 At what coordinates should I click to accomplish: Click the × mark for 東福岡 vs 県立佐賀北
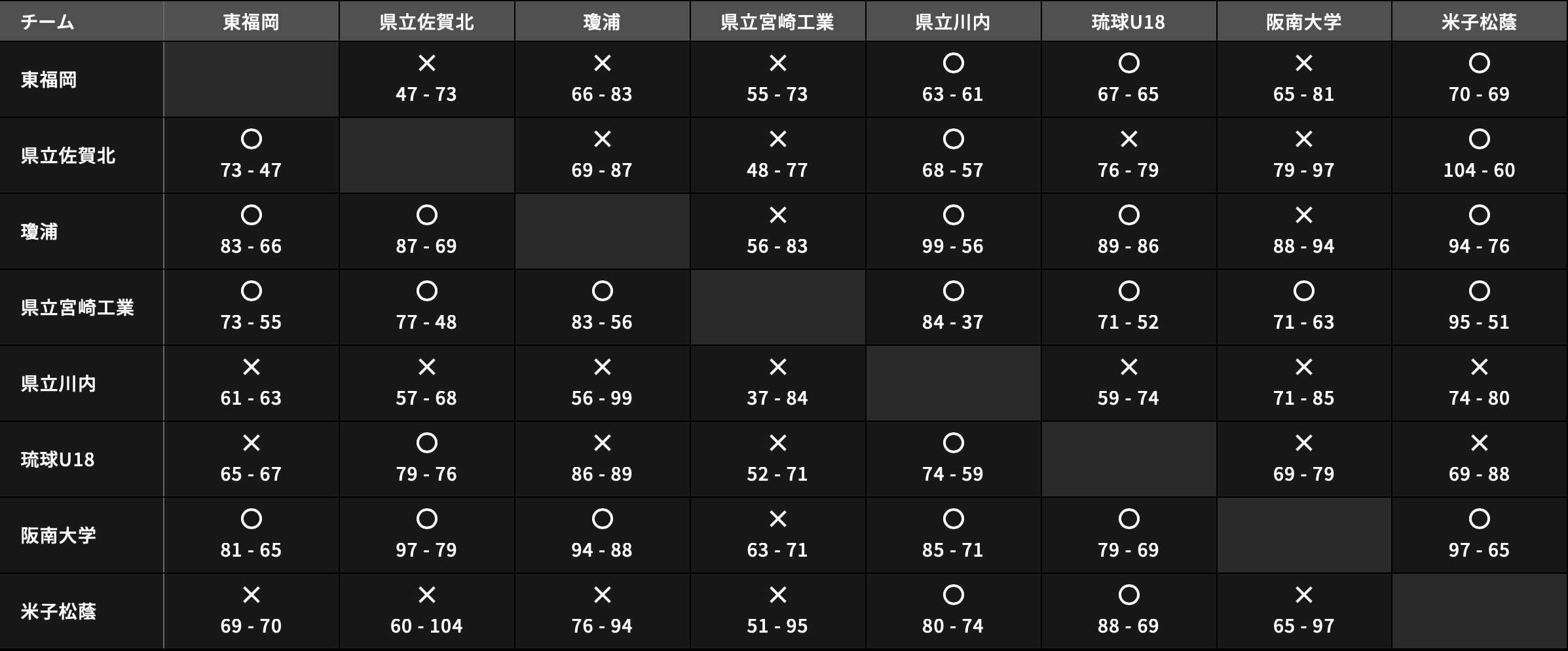pyautogui.click(x=426, y=64)
